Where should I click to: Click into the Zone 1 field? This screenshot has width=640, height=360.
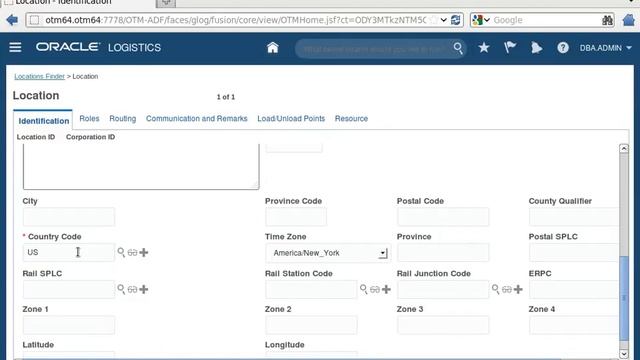pos(69,325)
